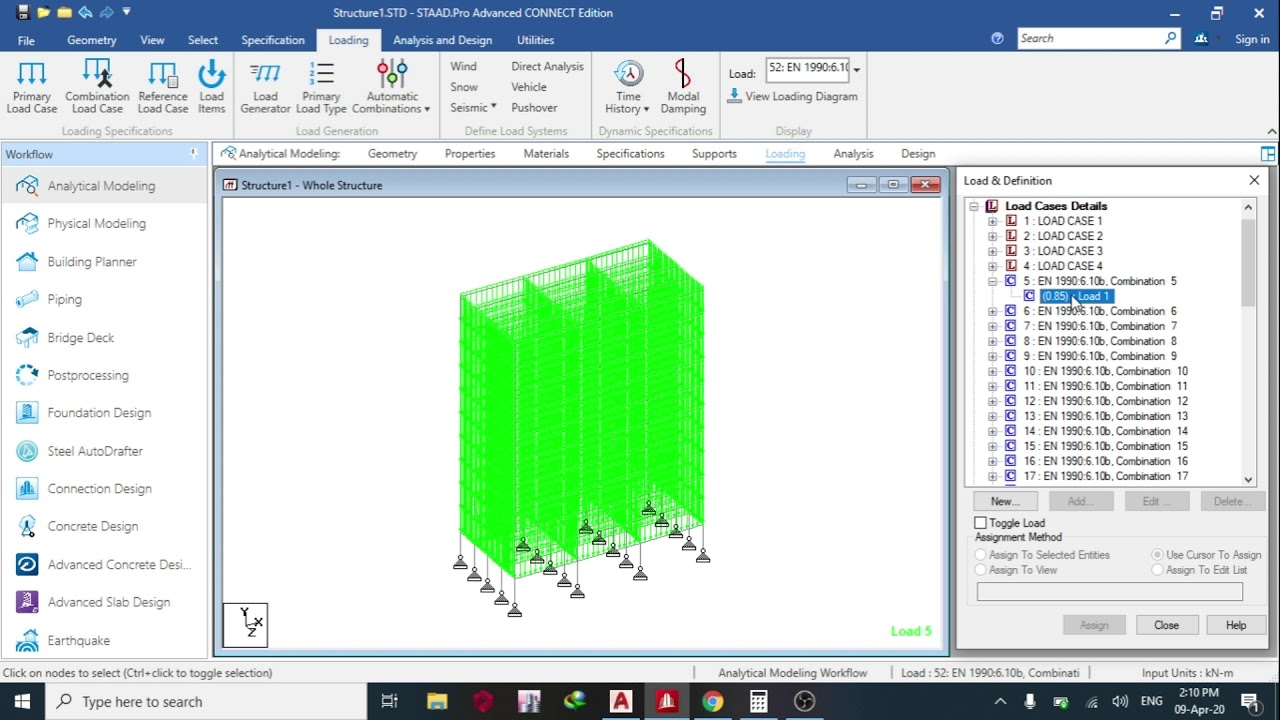This screenshot has height=720, width=1280.
Task: Click Sign in
Action: 1252,39
